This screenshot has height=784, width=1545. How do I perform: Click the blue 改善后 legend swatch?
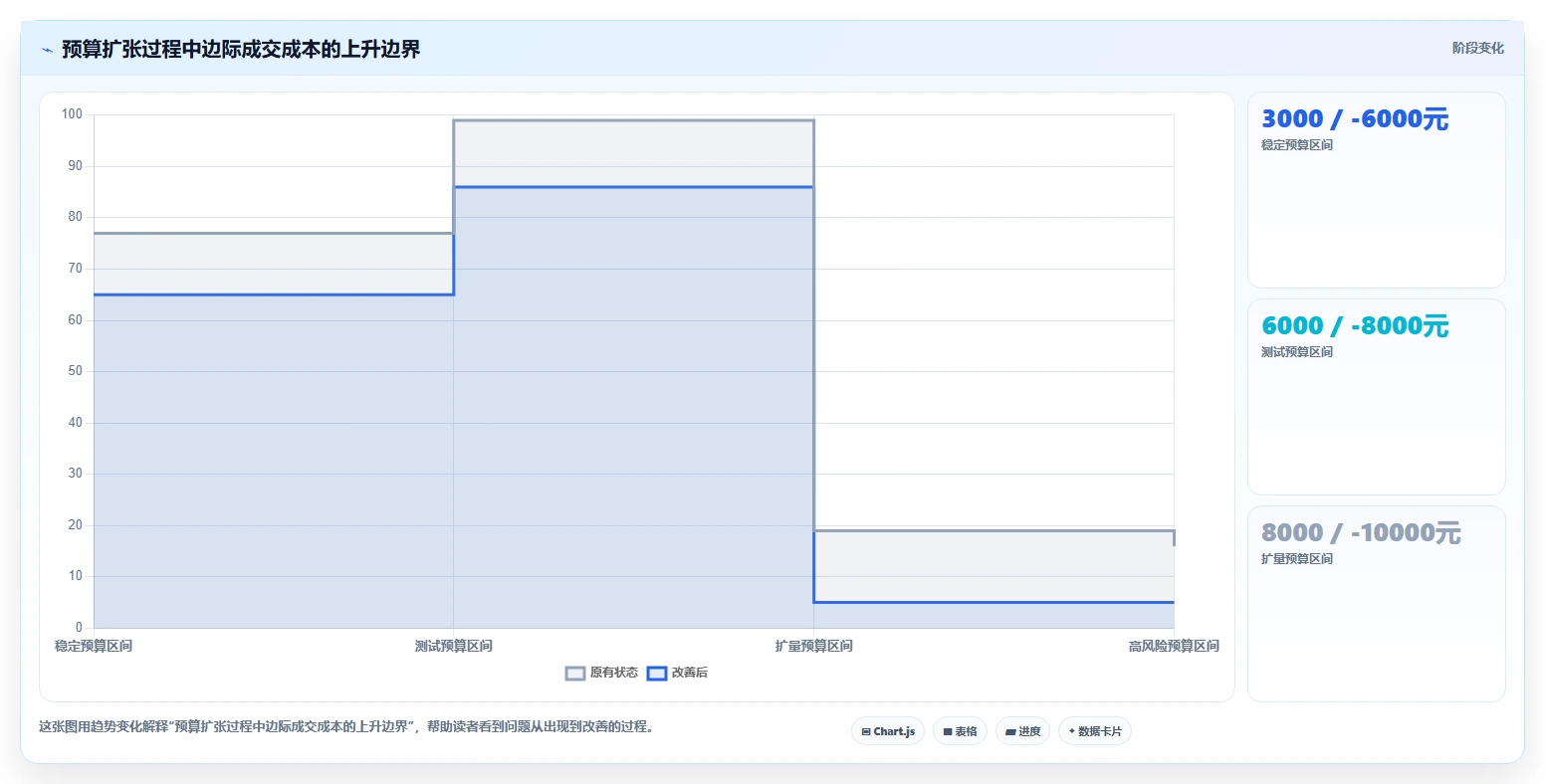point(657,674)
